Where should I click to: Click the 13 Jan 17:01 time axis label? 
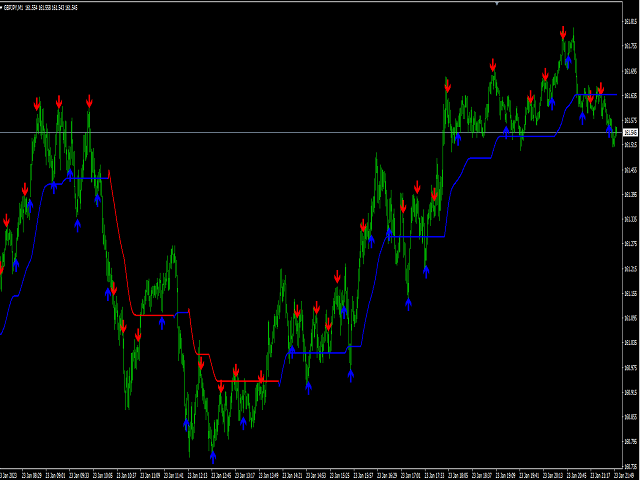411,475
